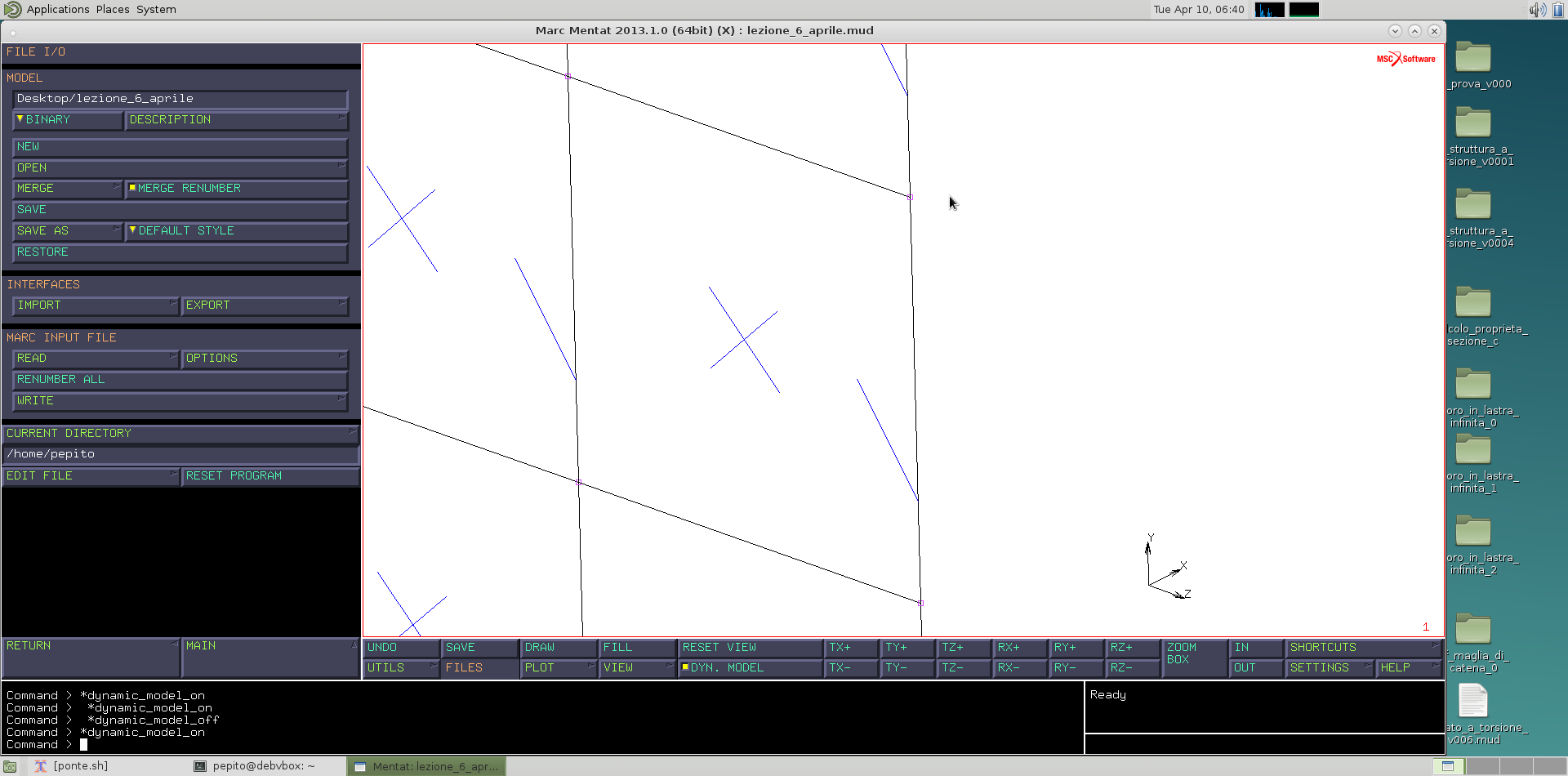
Task: Click the system monitor graph applet
Action: pos(1270,10)
